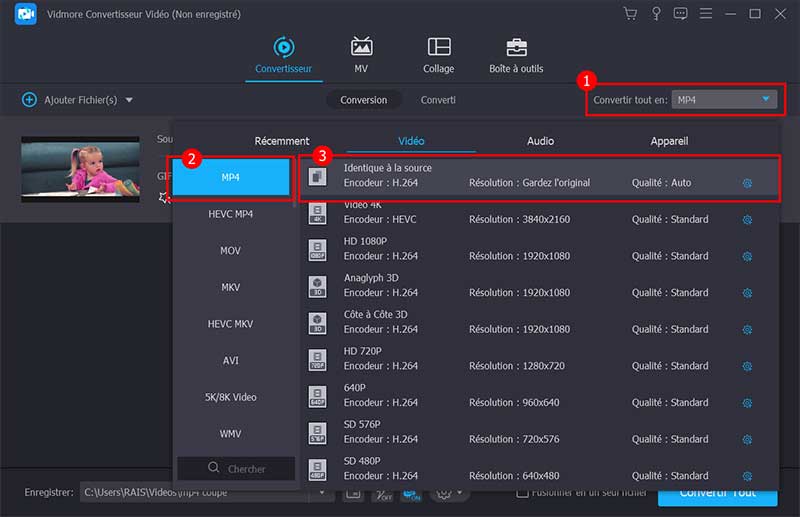Screen dimensions: 800x517
Task: Expand the Convertir tout en MP4 dropdown
Action: tap(766, 99)
